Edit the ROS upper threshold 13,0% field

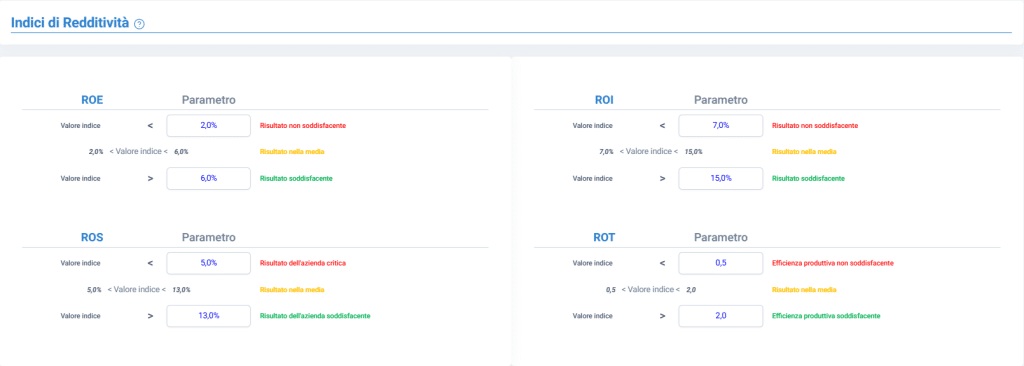208,316
